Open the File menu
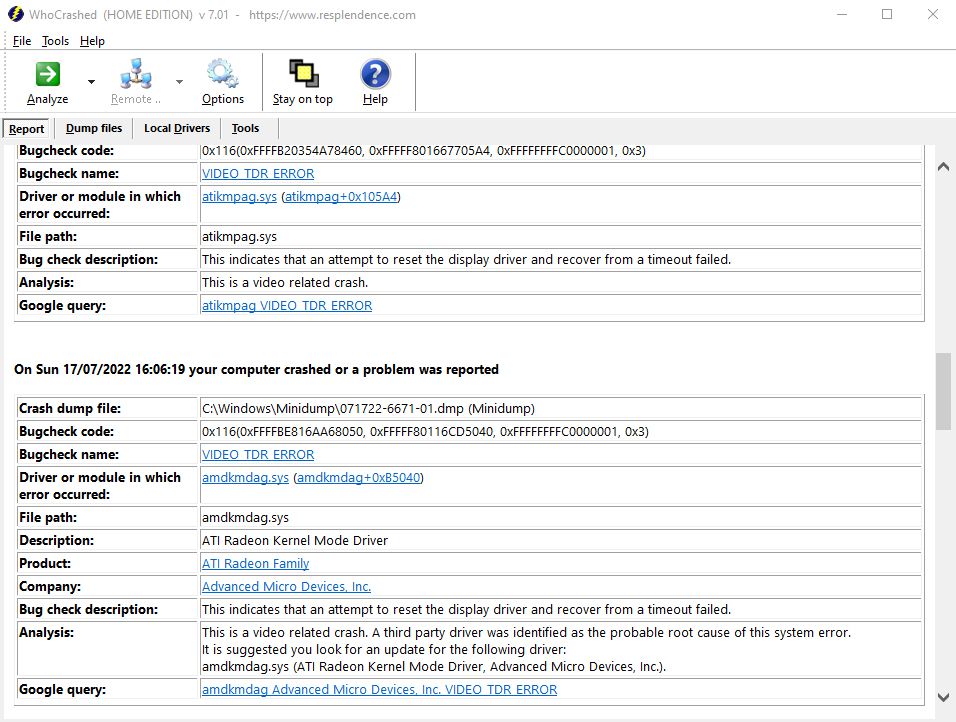 (x=22, y=41)
